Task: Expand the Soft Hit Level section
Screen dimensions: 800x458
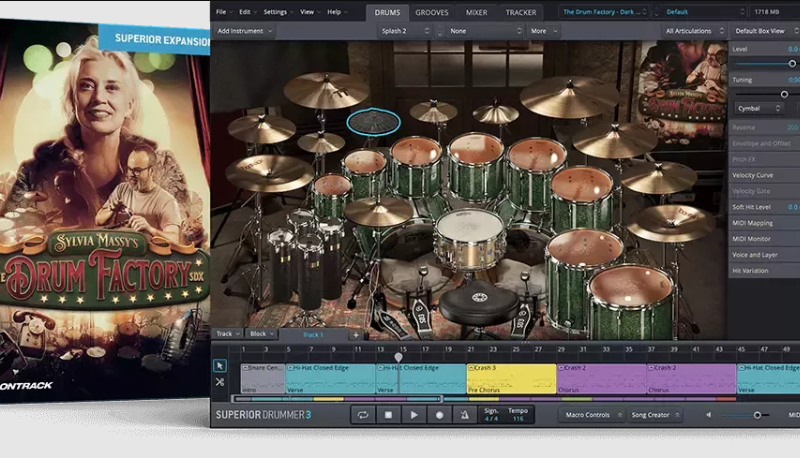Action: point(764,207)
